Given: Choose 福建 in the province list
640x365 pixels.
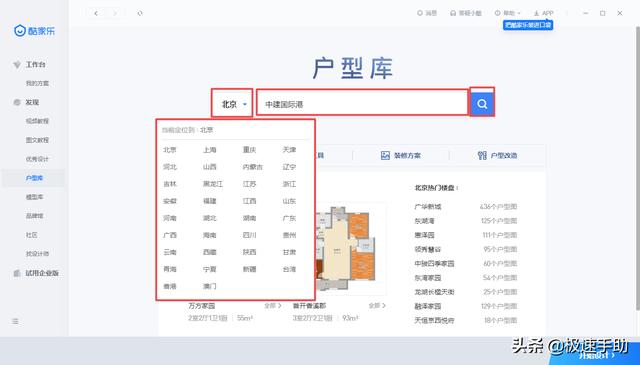Looking at the screenshot, I should click(x=210, y=201).
